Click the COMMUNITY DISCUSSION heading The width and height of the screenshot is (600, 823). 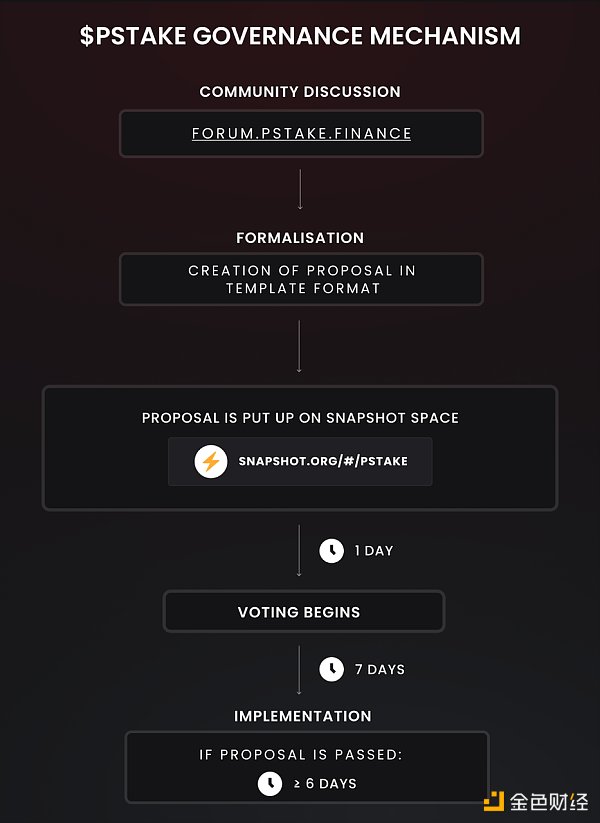point(300,92)
